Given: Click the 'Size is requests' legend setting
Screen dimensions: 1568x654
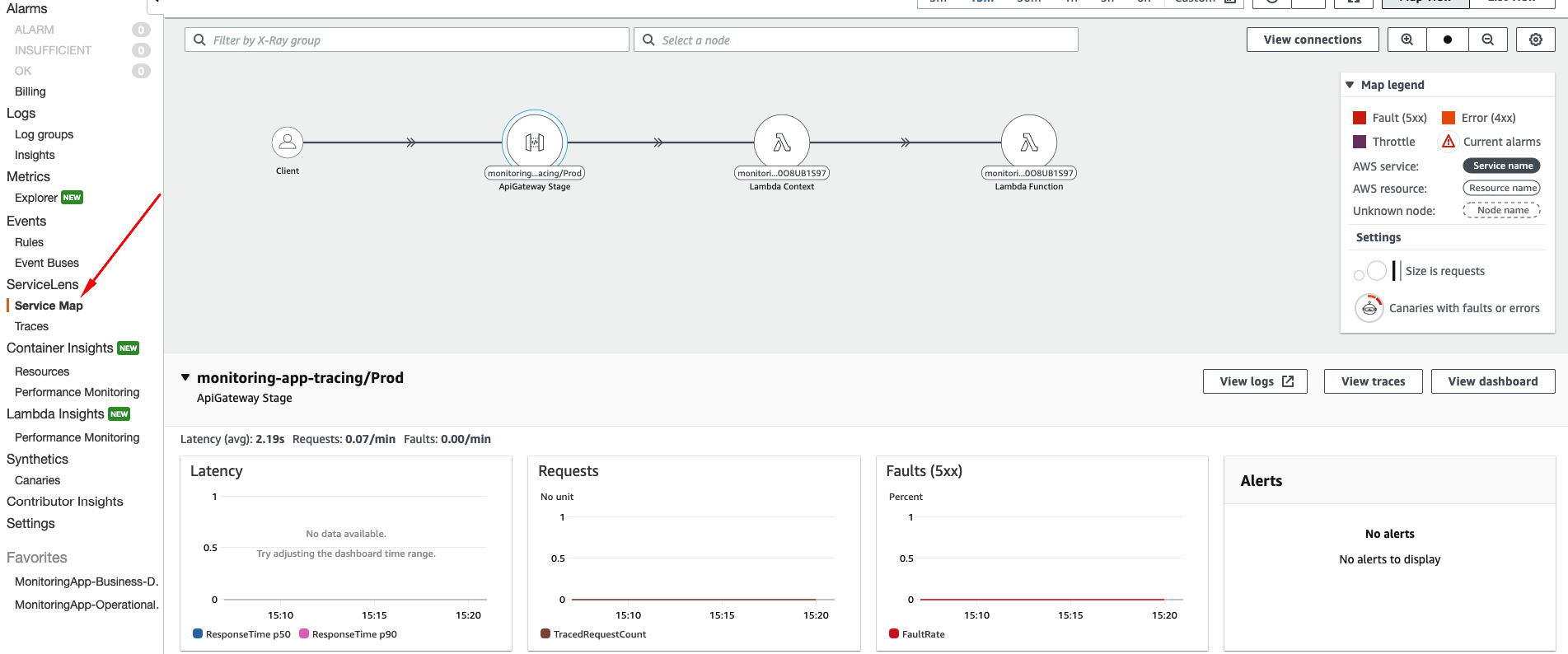Looking at the screenshot, I should pos(1445,271).
